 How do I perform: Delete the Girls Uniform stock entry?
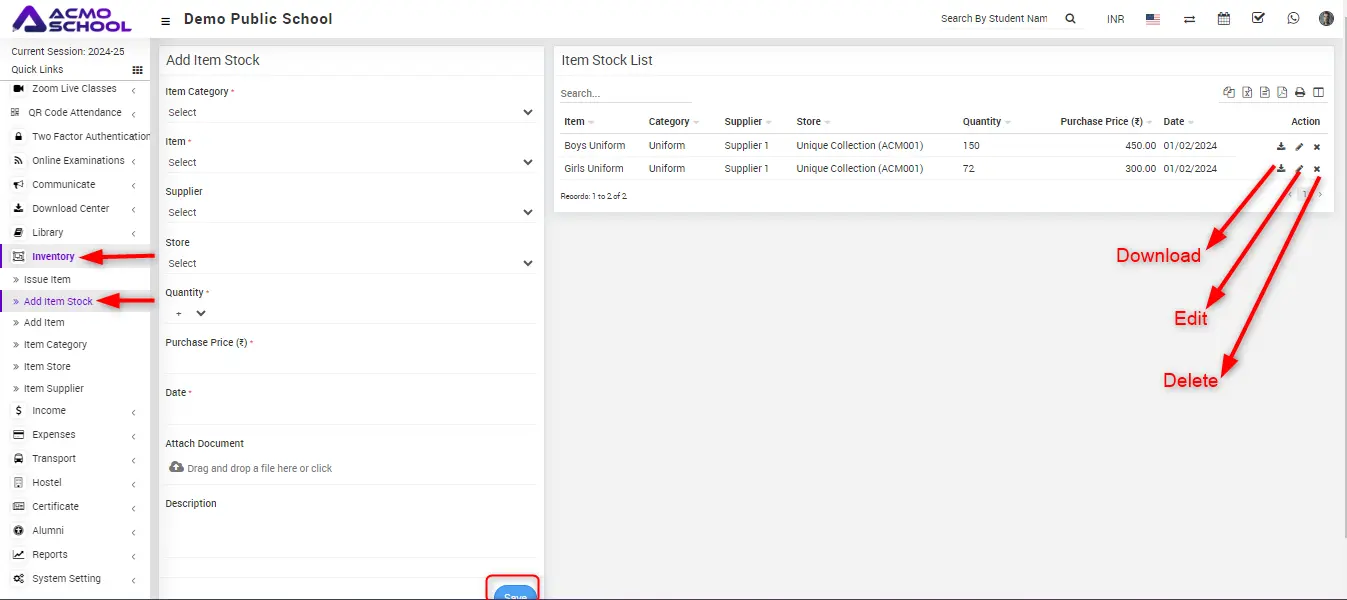1317,169
